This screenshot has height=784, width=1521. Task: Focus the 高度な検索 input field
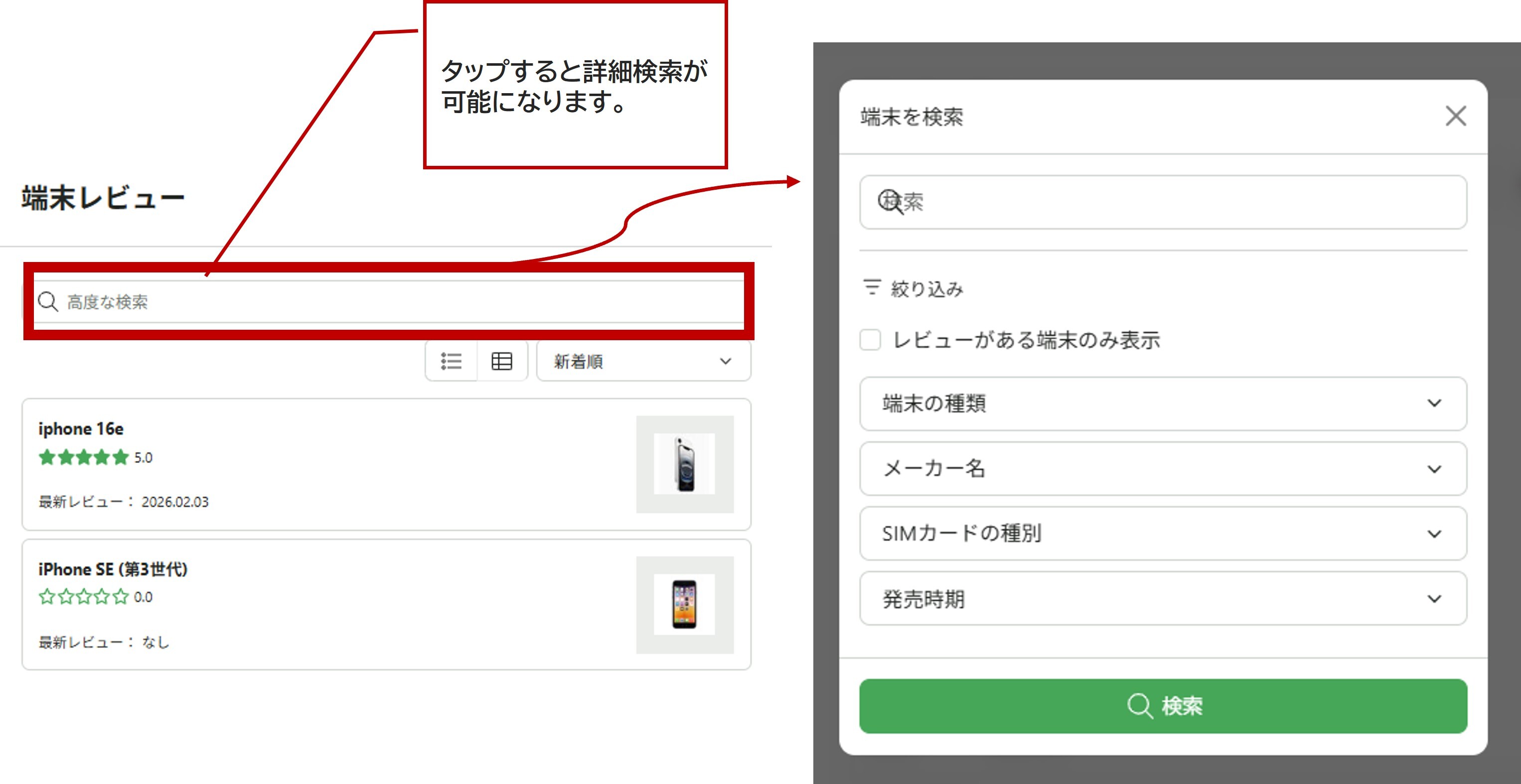point(390,301)
